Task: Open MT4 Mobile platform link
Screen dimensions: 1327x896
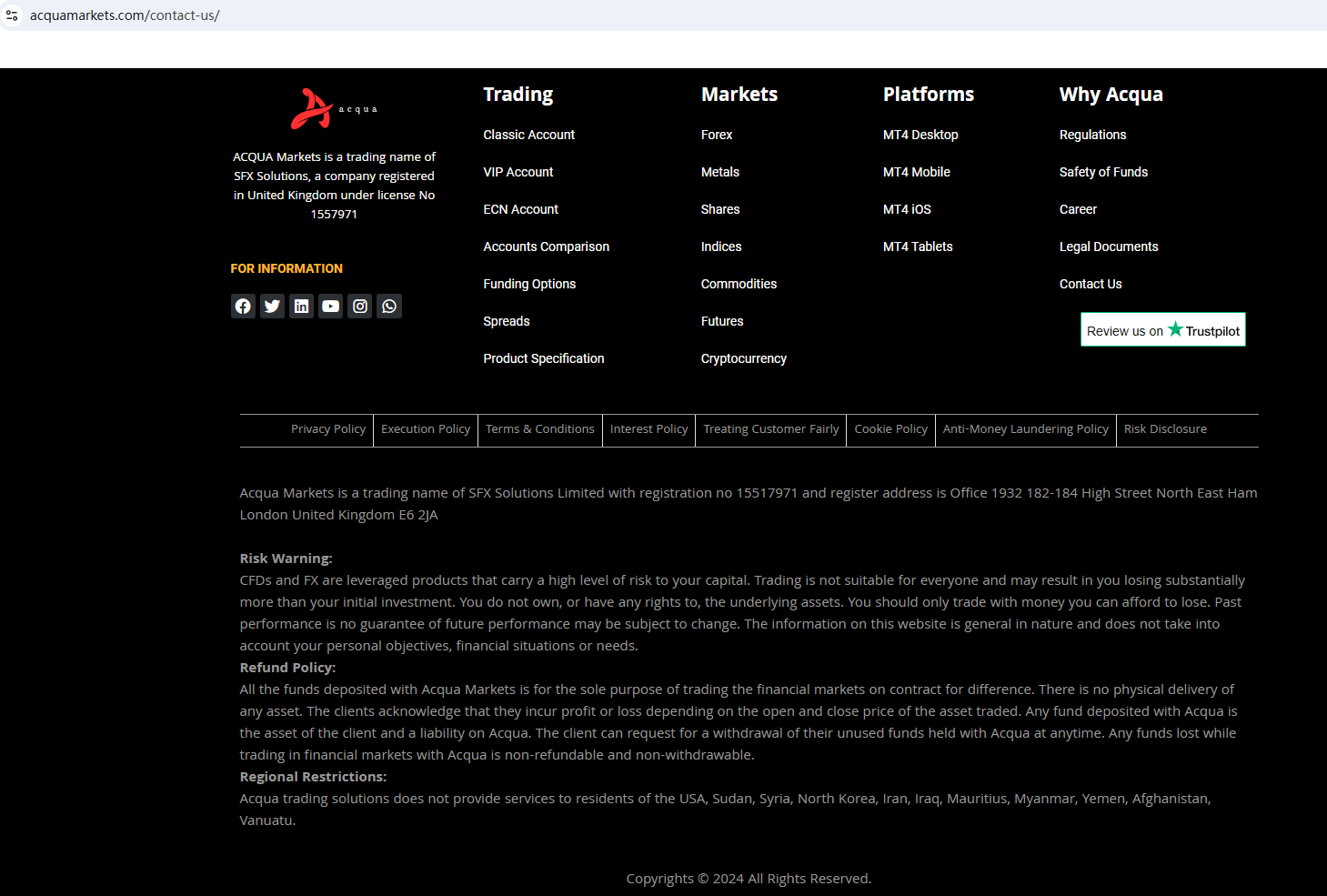Action: click(917, 172)
